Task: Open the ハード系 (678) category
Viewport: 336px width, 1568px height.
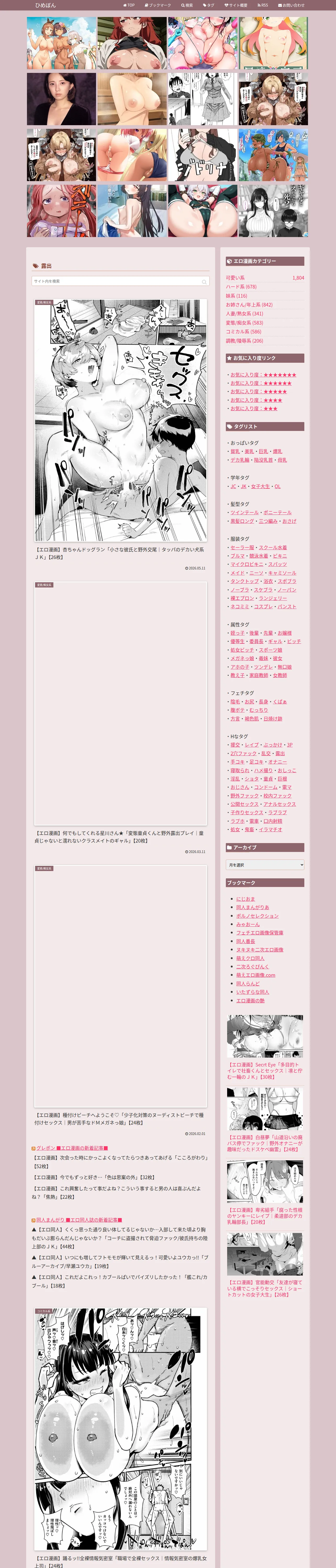Action: coord(242,287)
